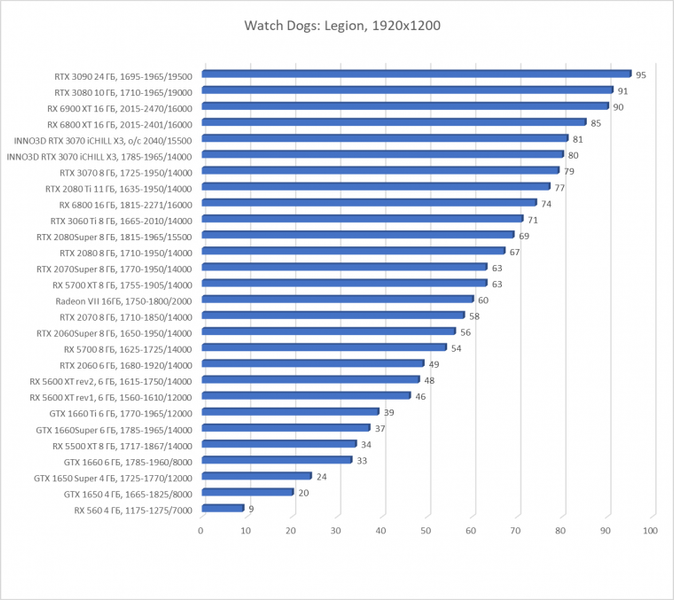
Task: Click the RTX 2080 8 ГБ, 1710-1950/14000 label
Action: pyautogui.click(x=126, y=253)
